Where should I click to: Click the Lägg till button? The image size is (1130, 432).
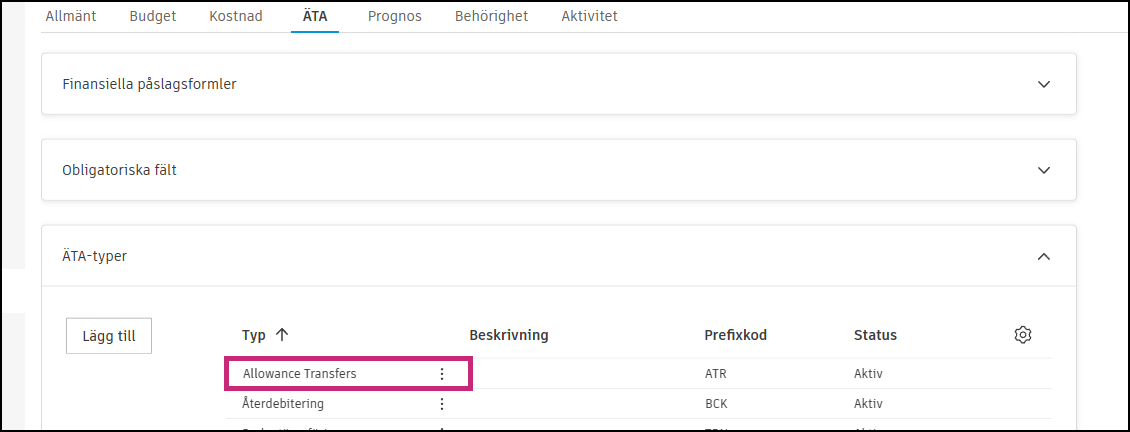[109, 336]
